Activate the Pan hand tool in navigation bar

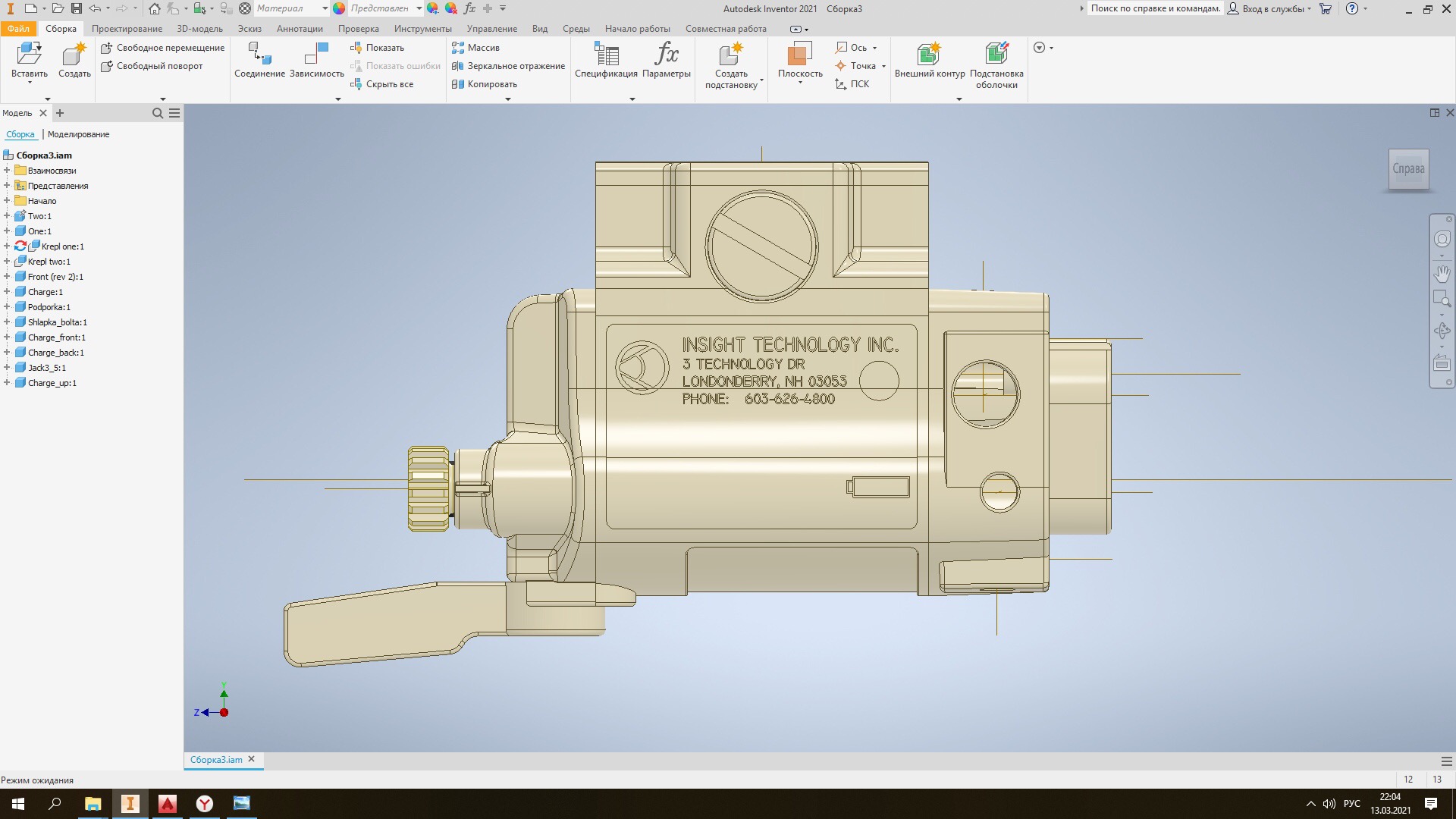tap(1442, 274)
